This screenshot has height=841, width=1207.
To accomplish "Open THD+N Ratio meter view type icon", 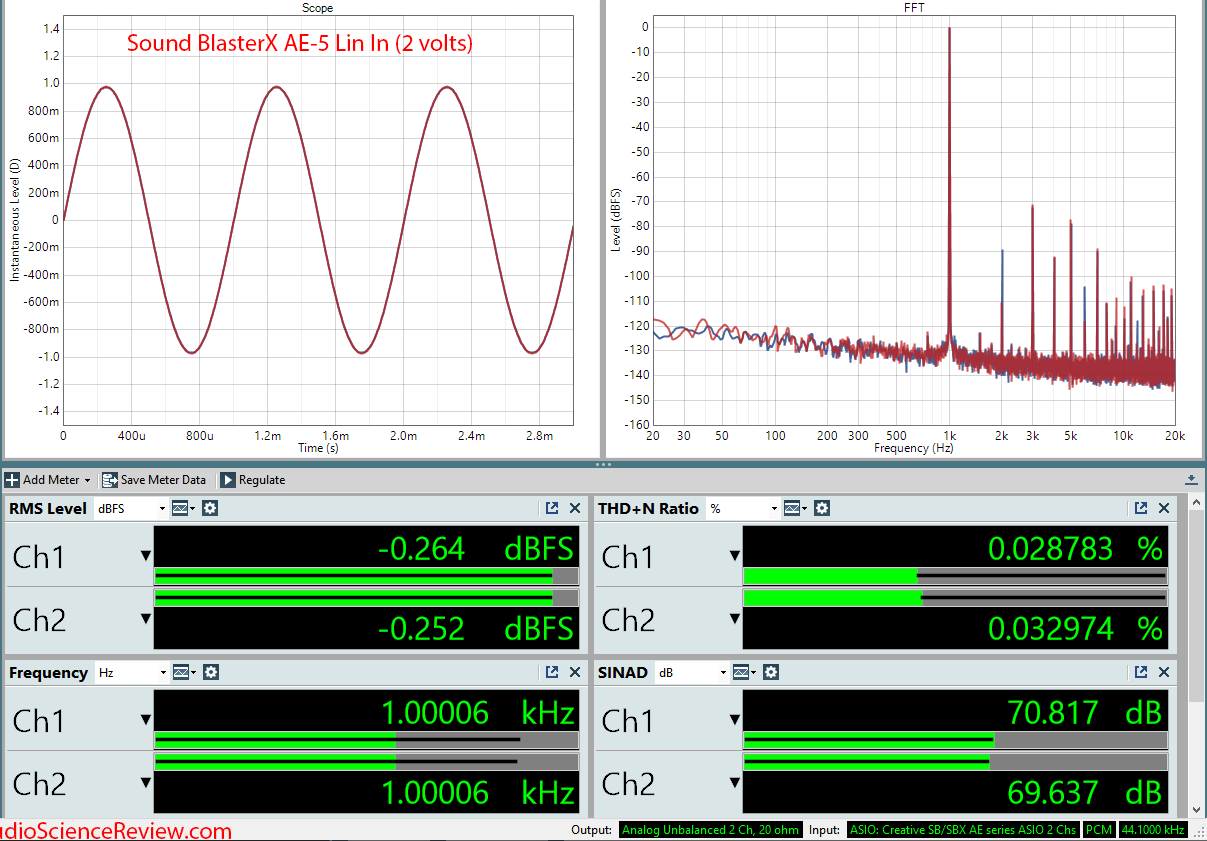I will coord(795,508).
